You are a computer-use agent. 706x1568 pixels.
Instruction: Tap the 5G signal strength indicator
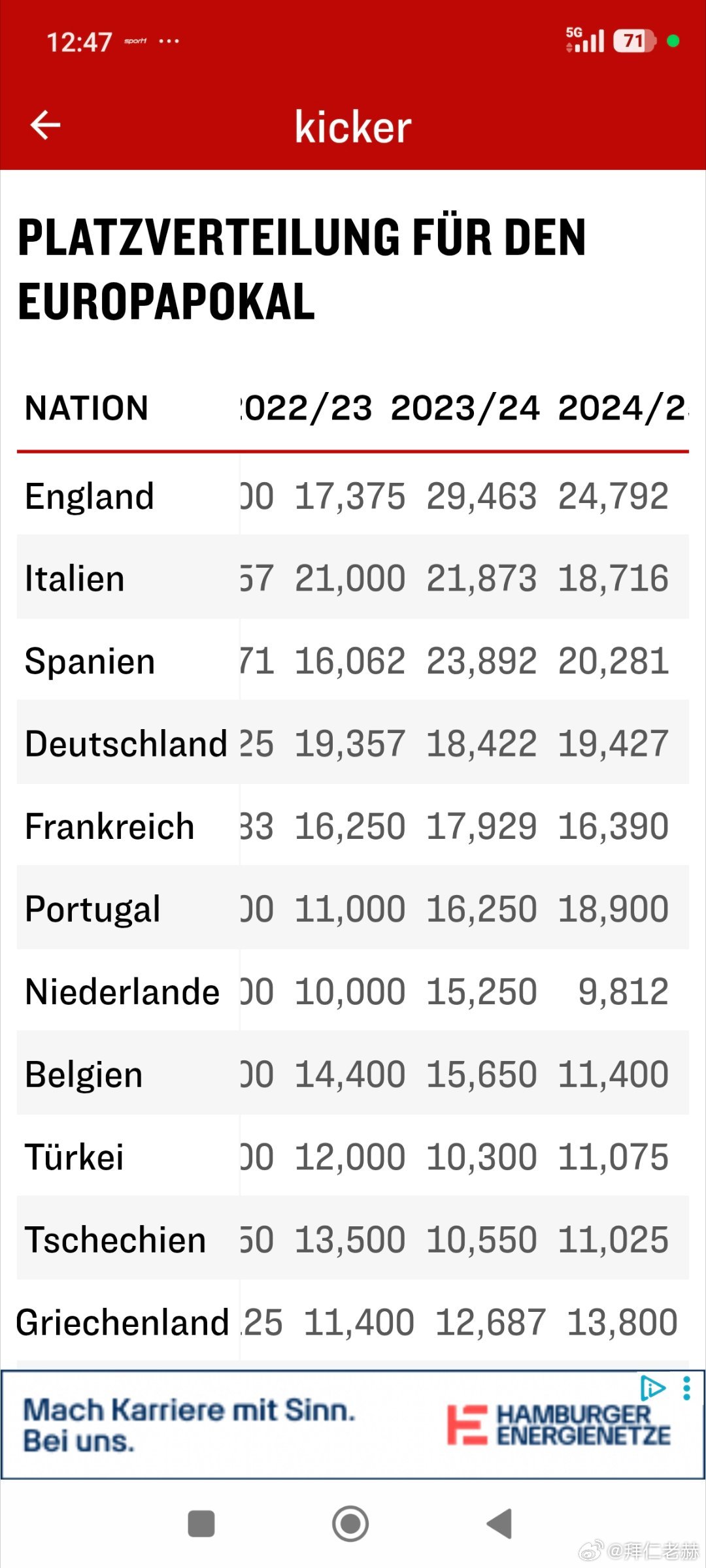pos(584,41)
